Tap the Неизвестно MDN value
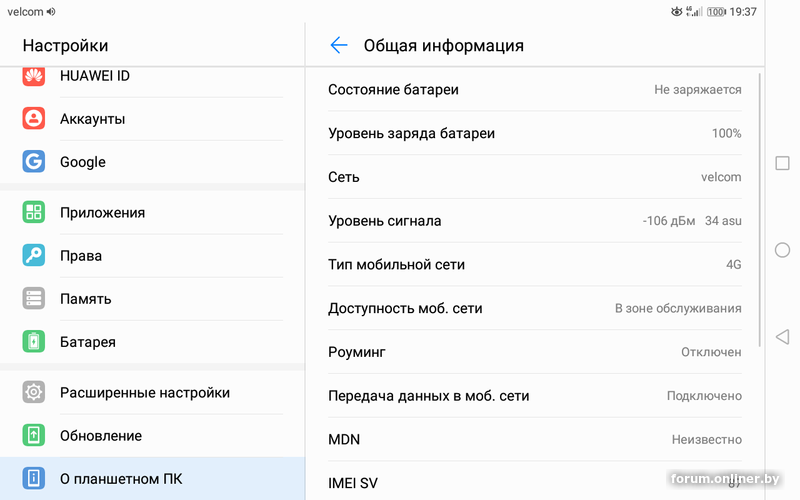800x500 pixels. [x=707, y=439]
